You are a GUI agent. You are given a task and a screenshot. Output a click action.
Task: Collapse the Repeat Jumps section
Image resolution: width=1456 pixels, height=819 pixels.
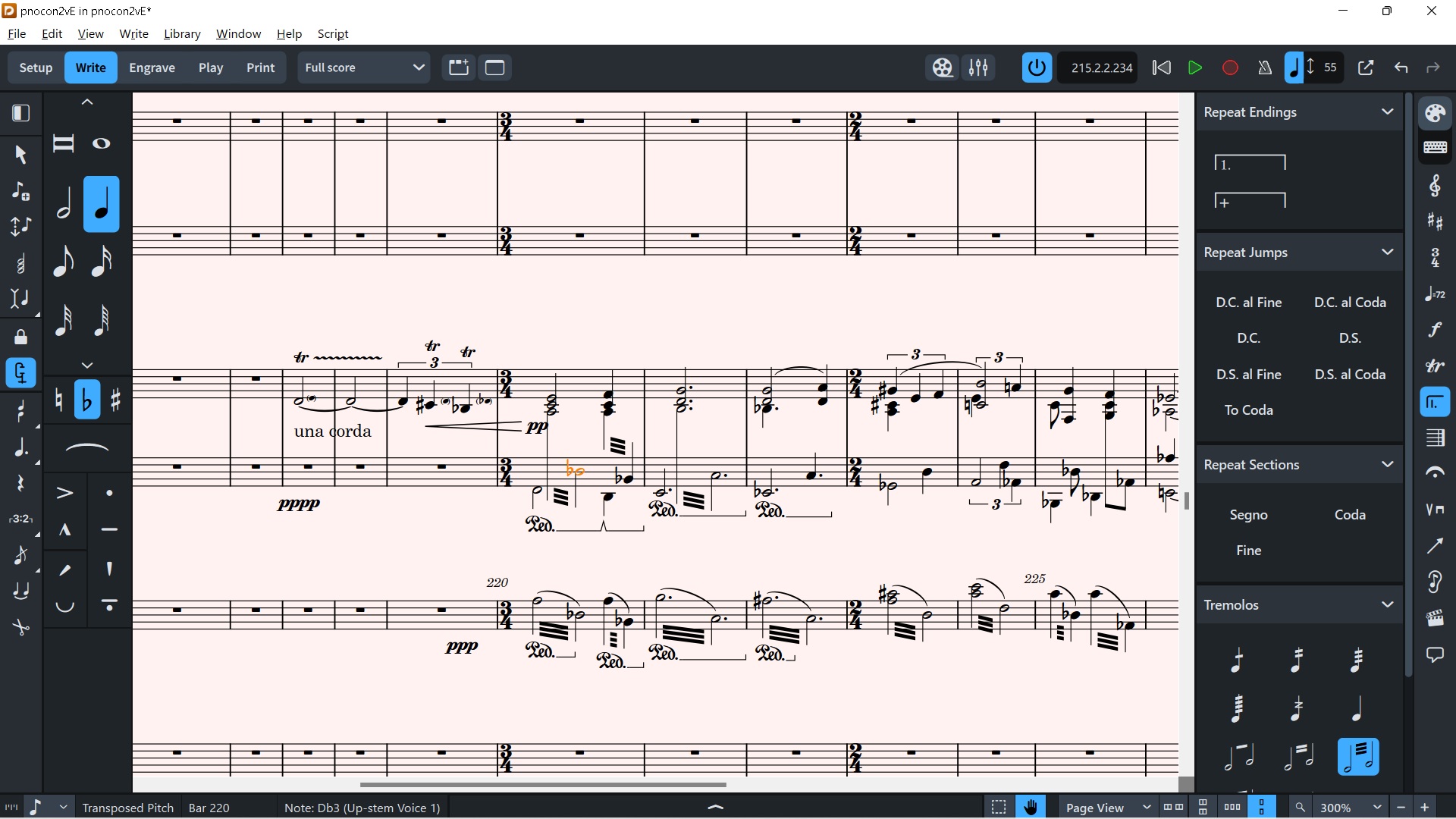pyautogui.click(x=1387, y=252)
